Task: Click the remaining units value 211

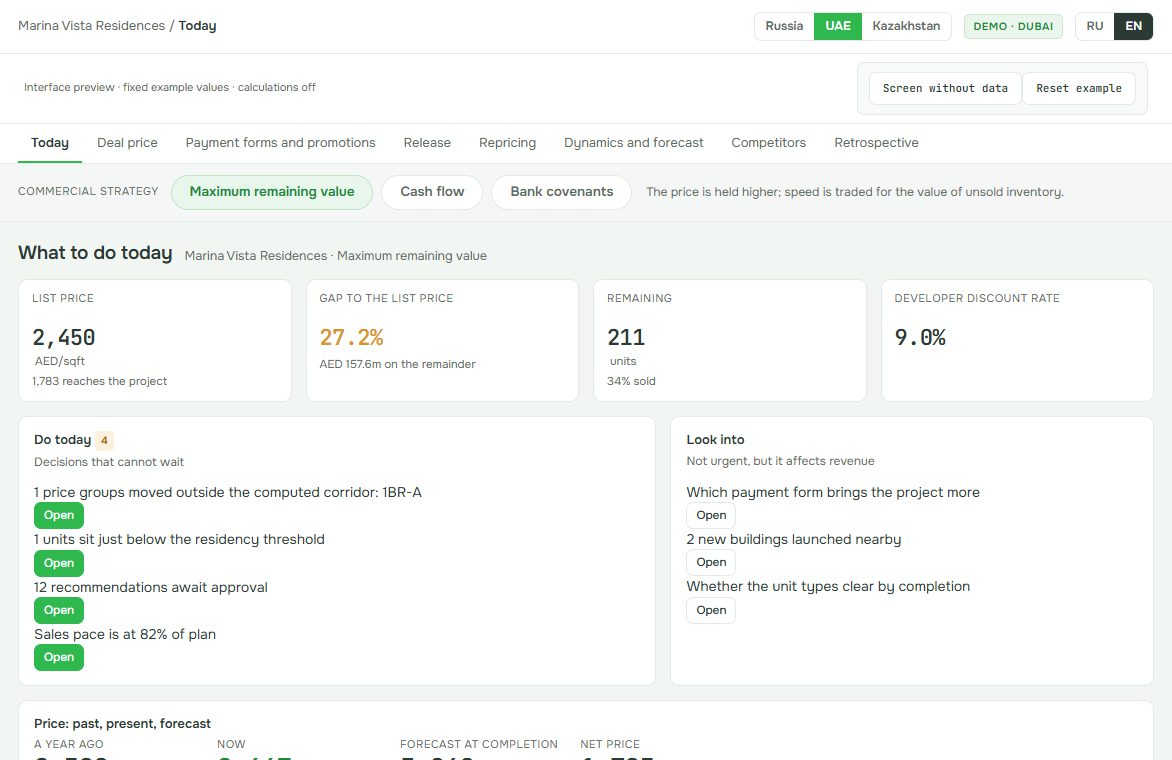Action: tap(626, 338)
